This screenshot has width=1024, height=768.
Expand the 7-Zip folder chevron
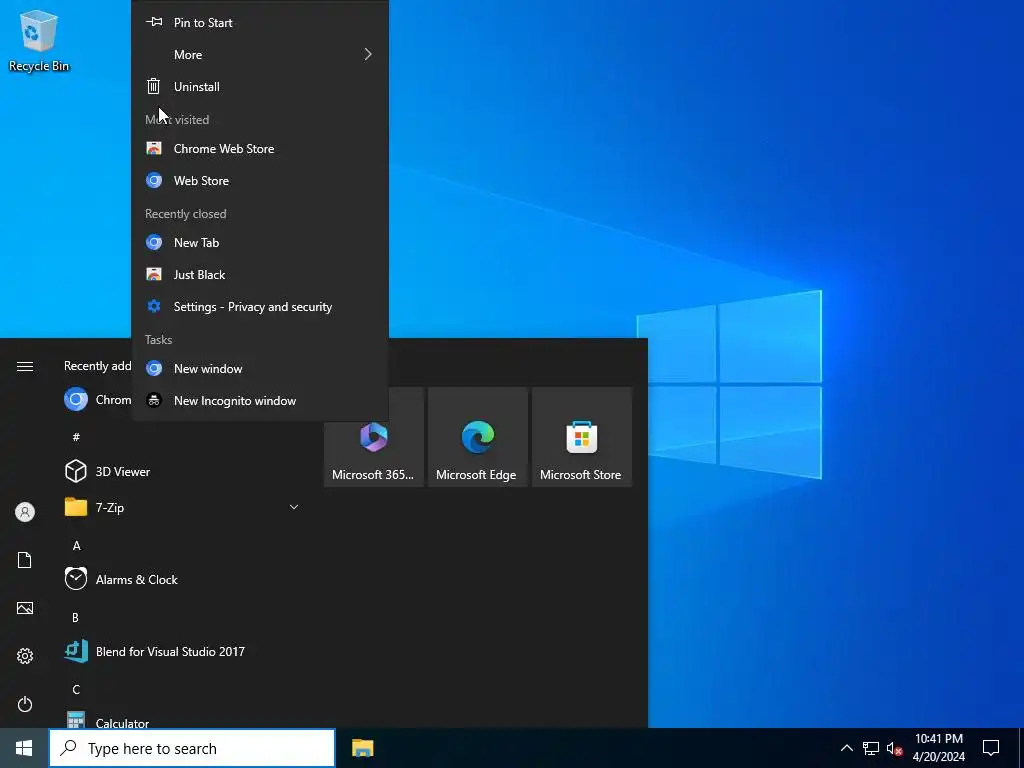click(294, 507)
